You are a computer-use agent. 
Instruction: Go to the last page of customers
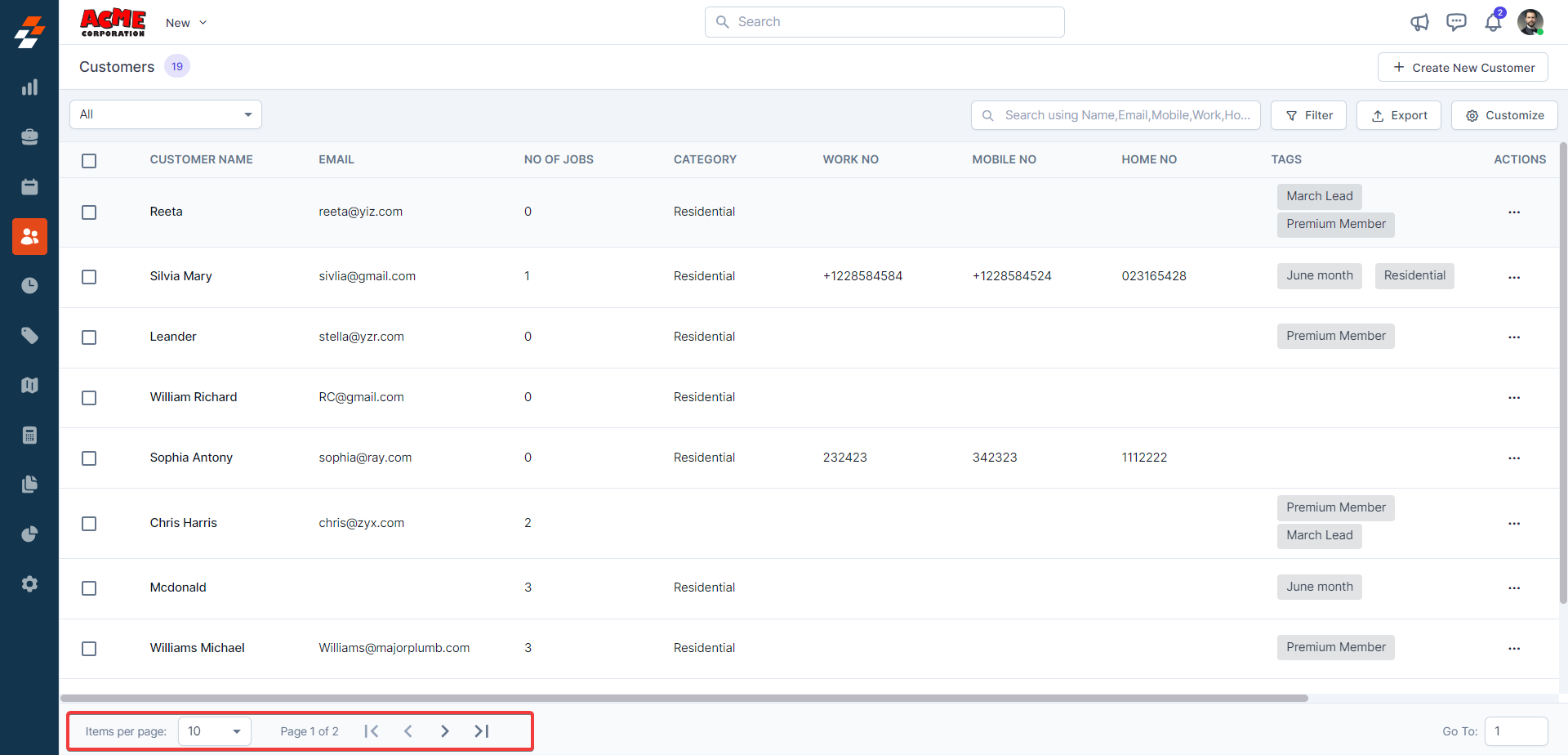[x=482, y=731]
